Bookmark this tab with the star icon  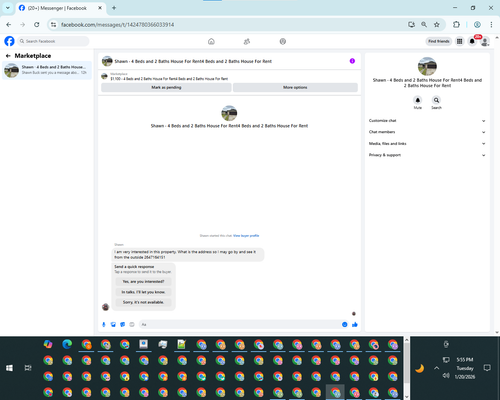click(x=437, y=24)
